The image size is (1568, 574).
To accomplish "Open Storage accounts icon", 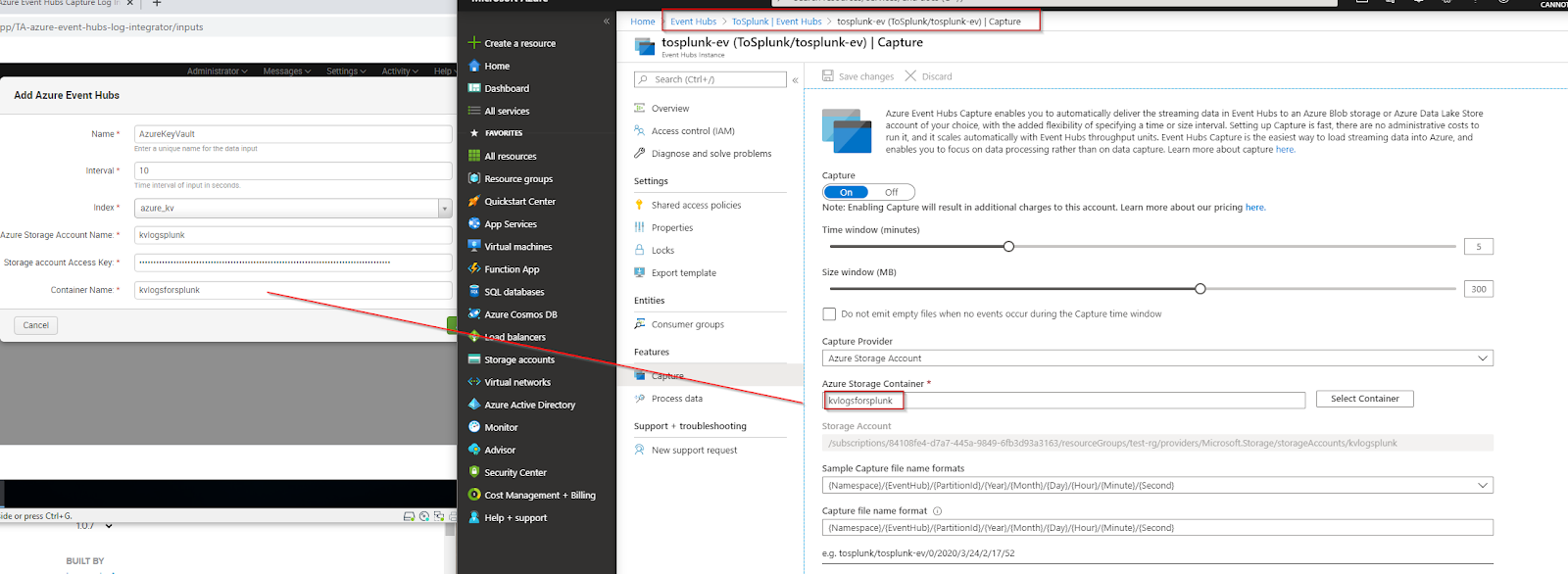I will [474, 359].
